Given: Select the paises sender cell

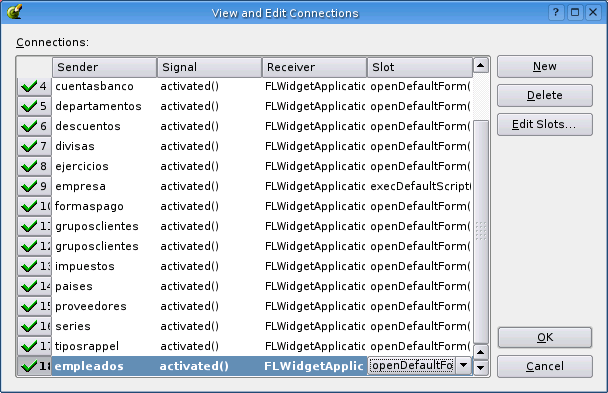Looking at the screenshot, I should 105,286.
